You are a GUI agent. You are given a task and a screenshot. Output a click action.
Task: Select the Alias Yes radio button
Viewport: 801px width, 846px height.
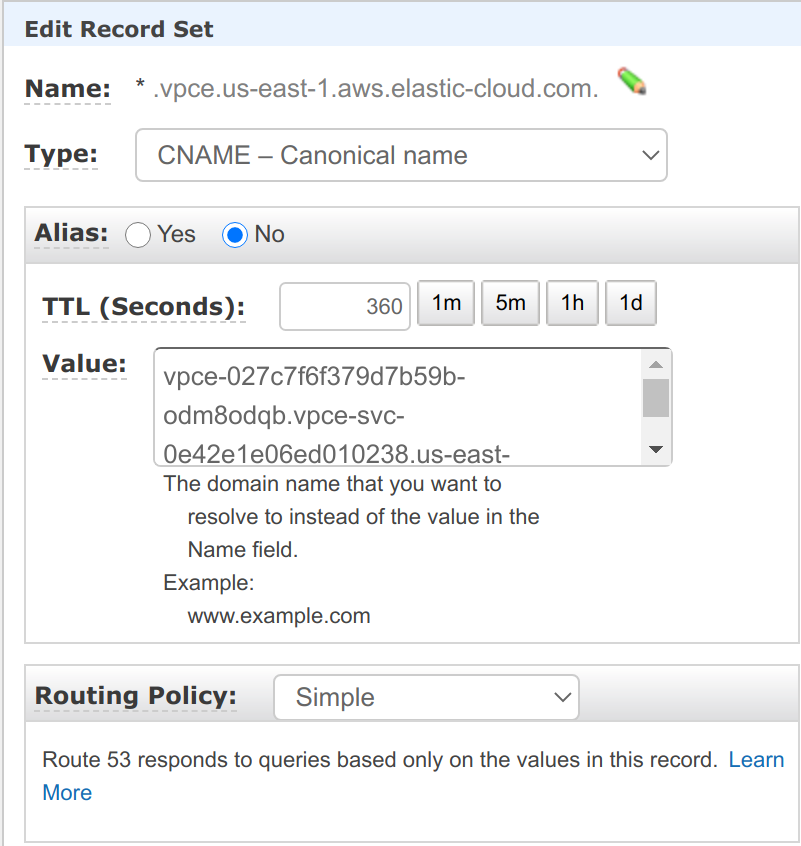(138, 235)
